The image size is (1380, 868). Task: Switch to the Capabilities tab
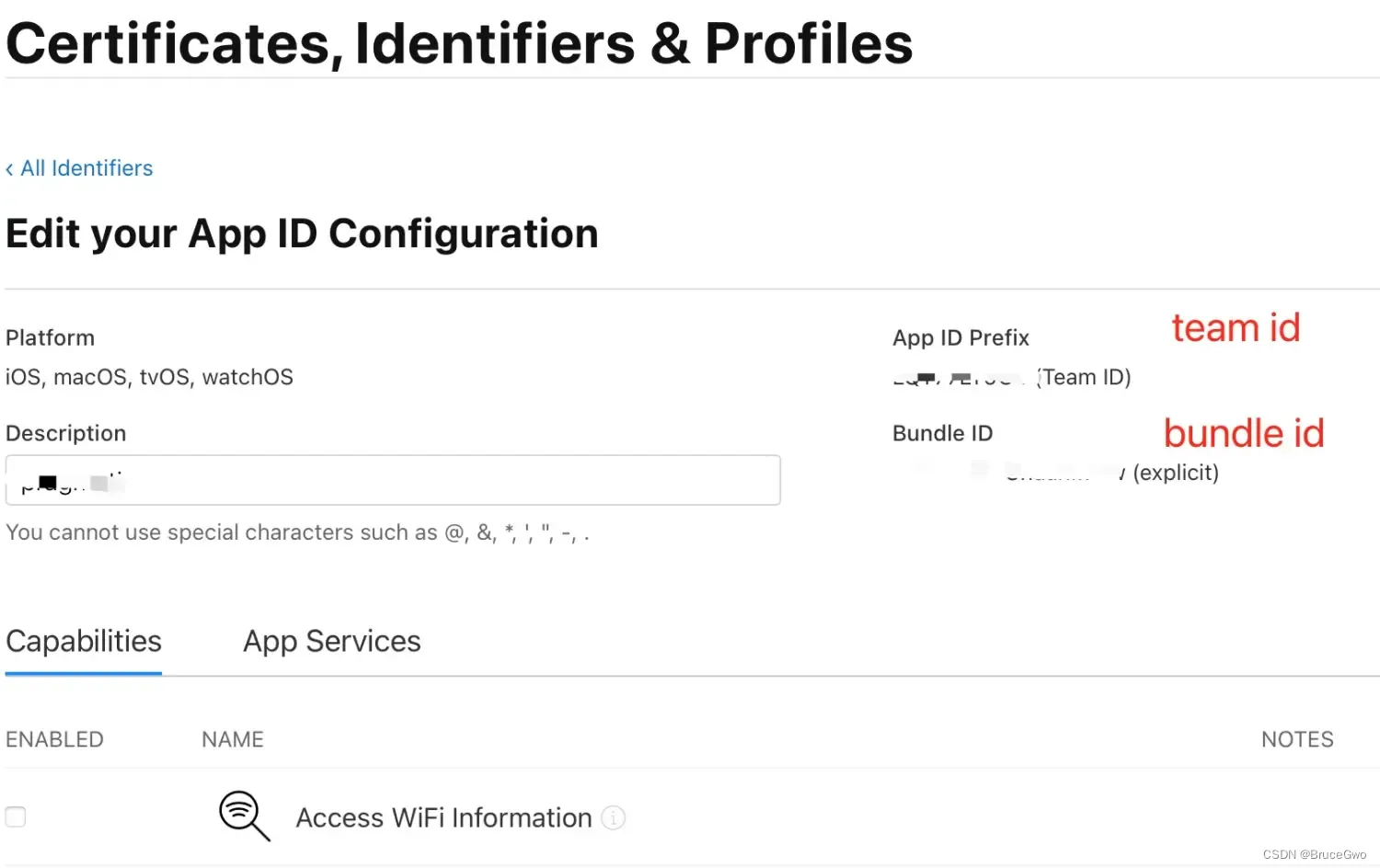click(x=84, y=641)
